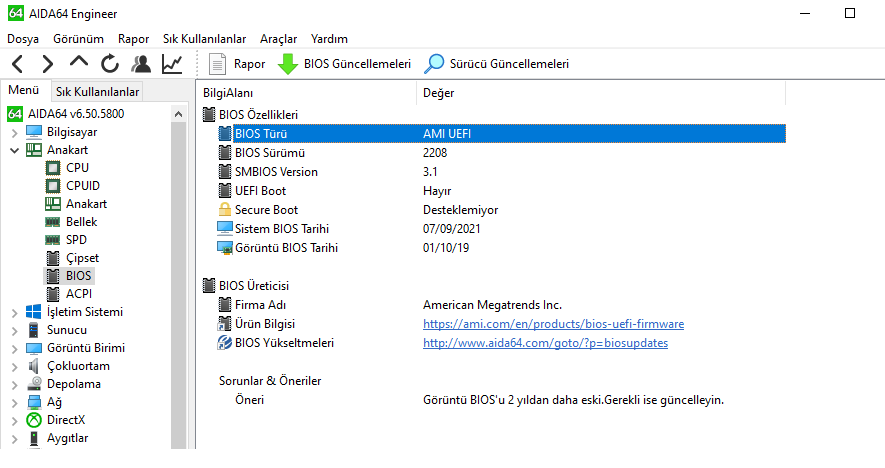The width and height of the screenshot is (885, 468).
Task: Collapse the Anakart node
Action: click(15, 151)
